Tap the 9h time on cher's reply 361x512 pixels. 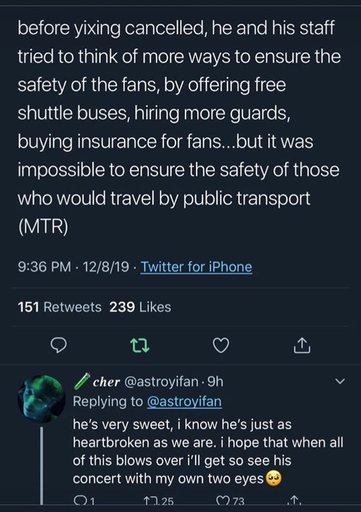tap(215, 382)
